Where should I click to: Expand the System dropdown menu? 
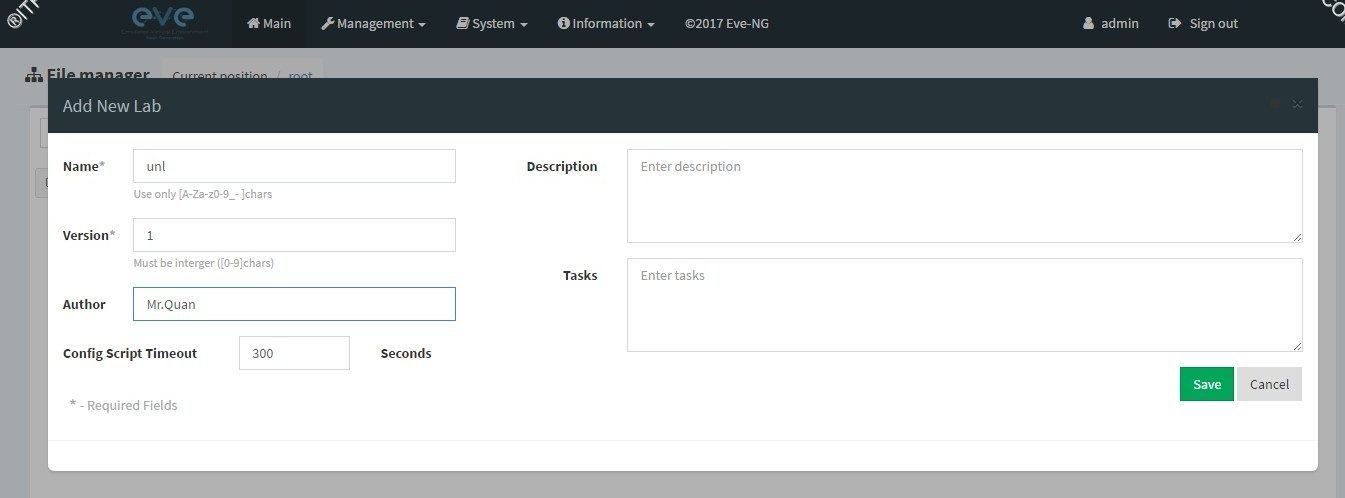coord(492,23)
